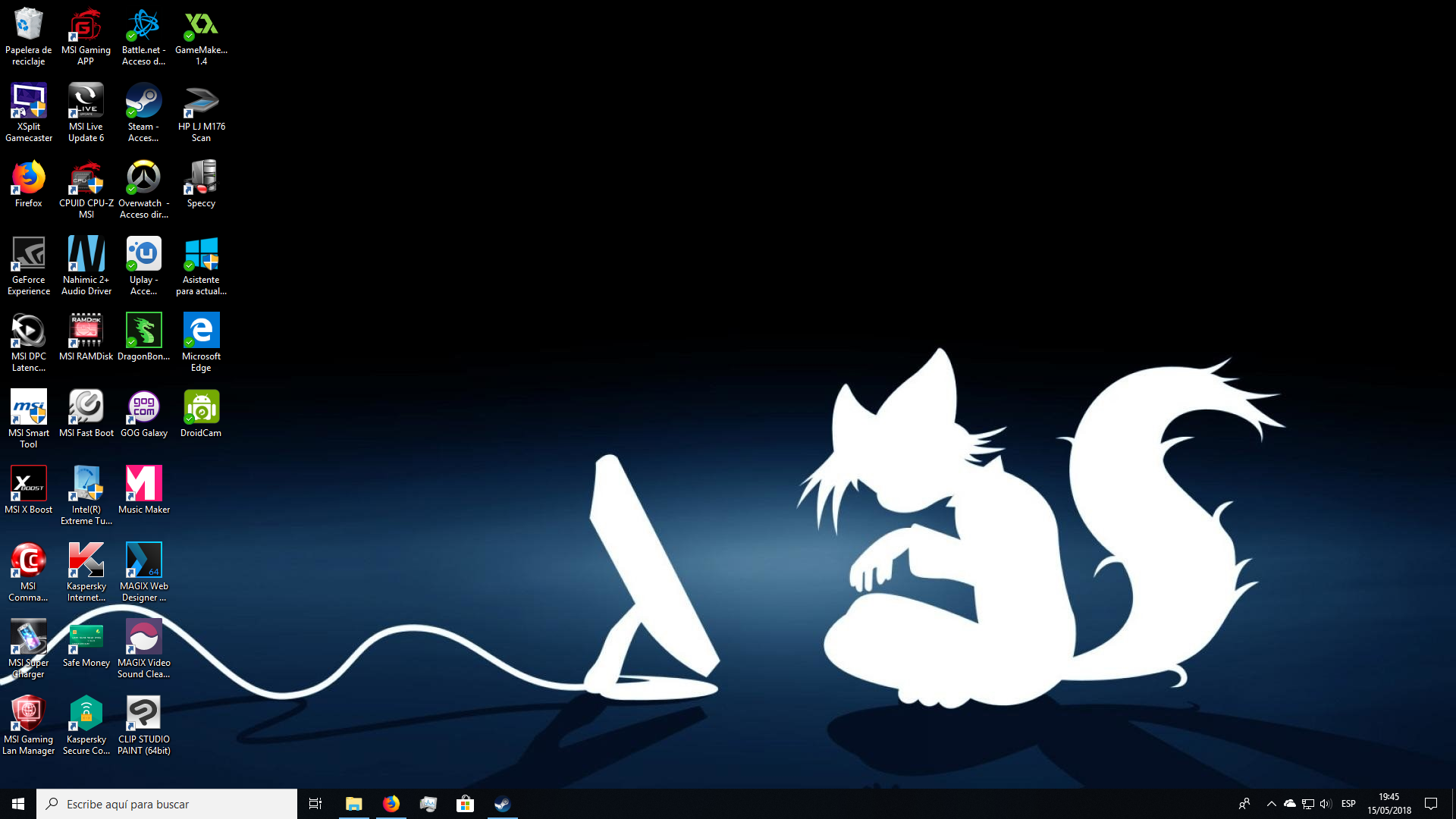Open XSplit Gamecaster shortcut
This screenshot has width=1456, height=819.
click(29, 113)
